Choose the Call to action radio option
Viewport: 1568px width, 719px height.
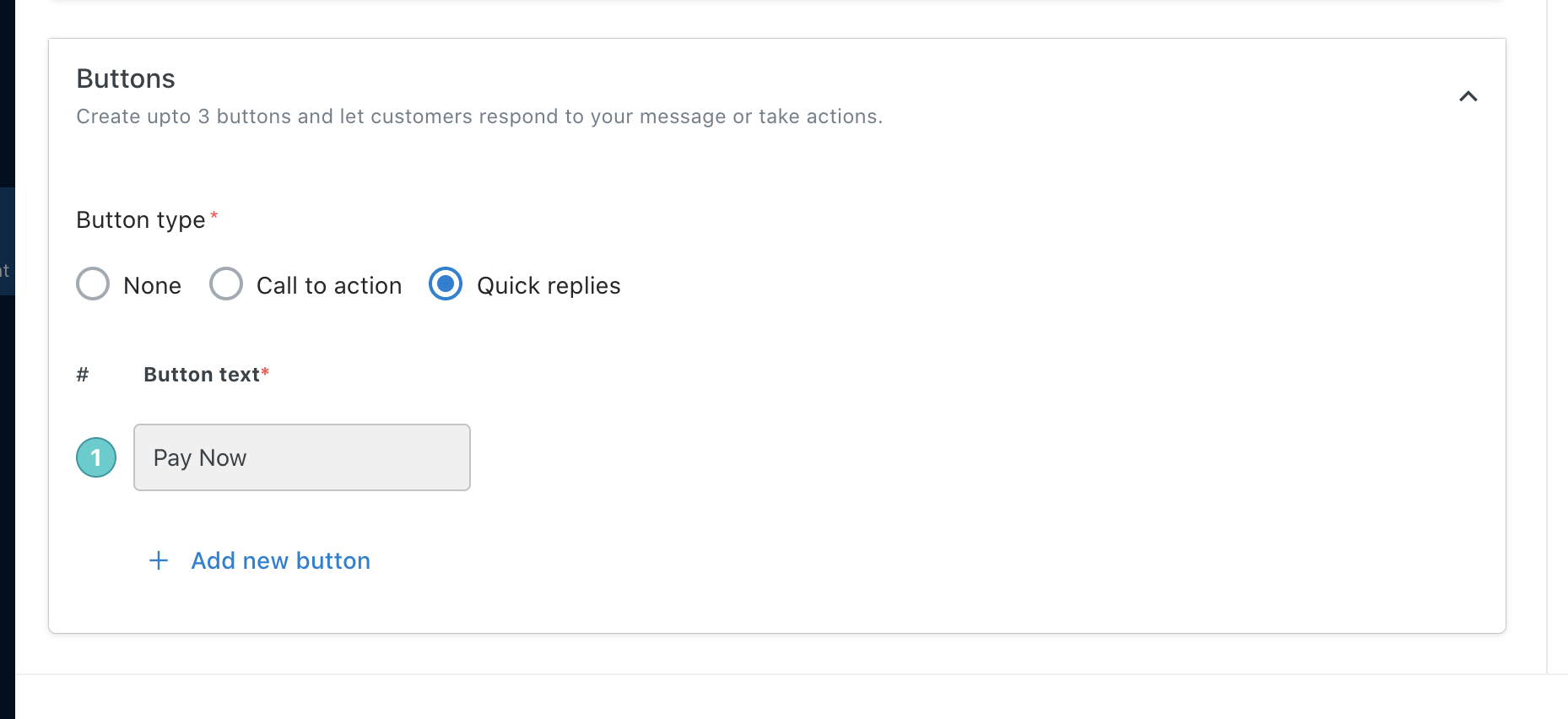click(x=226, y=284)
